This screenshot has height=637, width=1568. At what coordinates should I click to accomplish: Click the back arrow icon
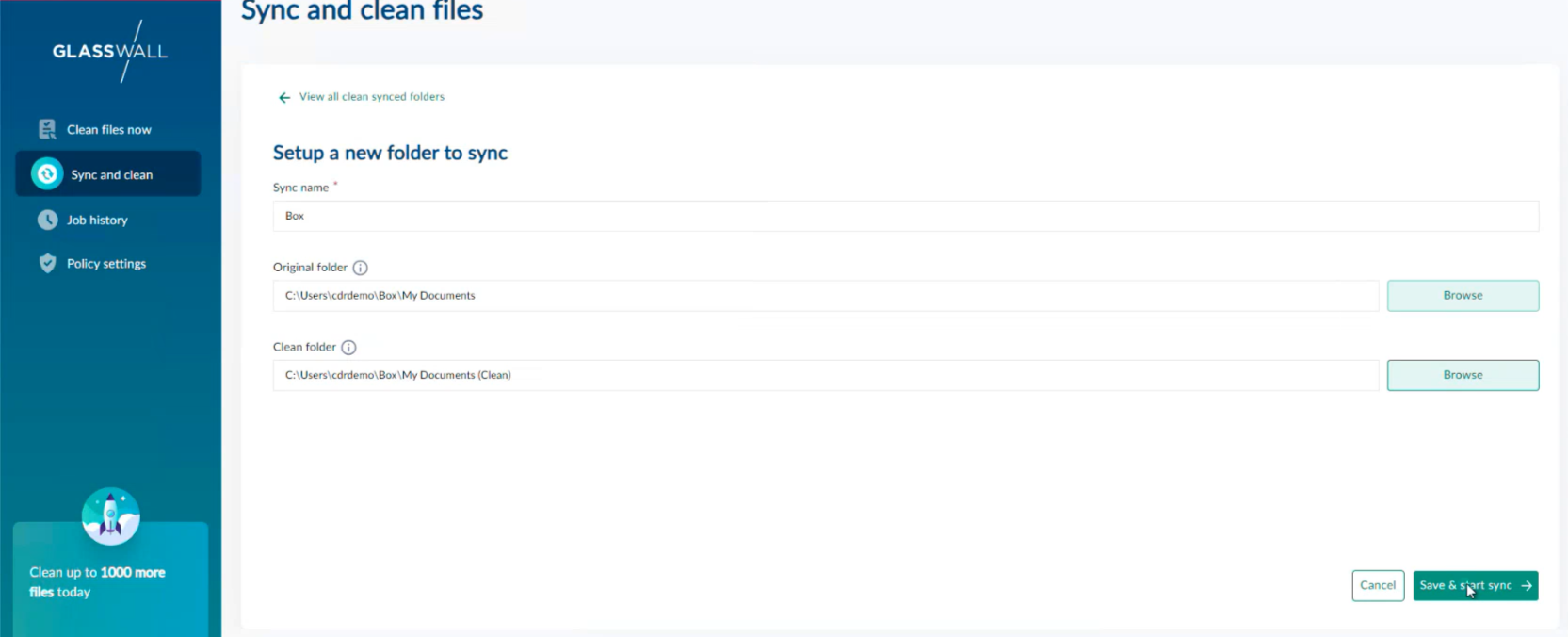tap(284, 97)
